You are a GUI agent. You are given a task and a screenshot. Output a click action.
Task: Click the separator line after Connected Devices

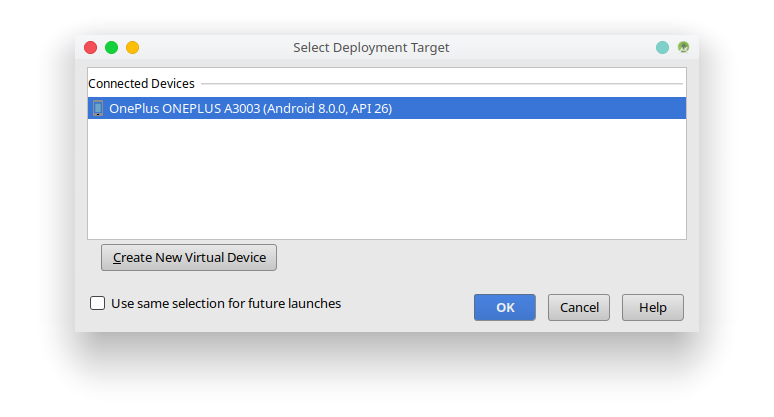click(x=442, y=83)
